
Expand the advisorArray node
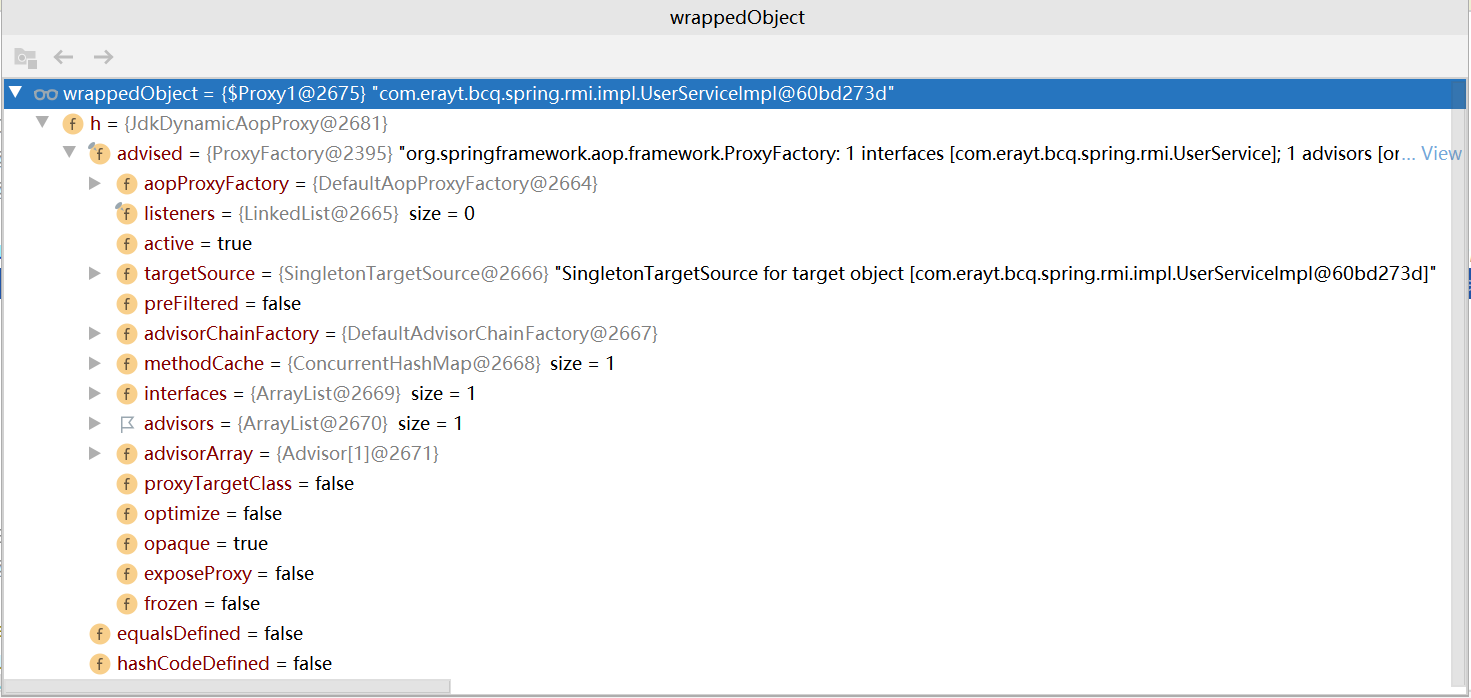pyautogui.click(x=95, y=453)
